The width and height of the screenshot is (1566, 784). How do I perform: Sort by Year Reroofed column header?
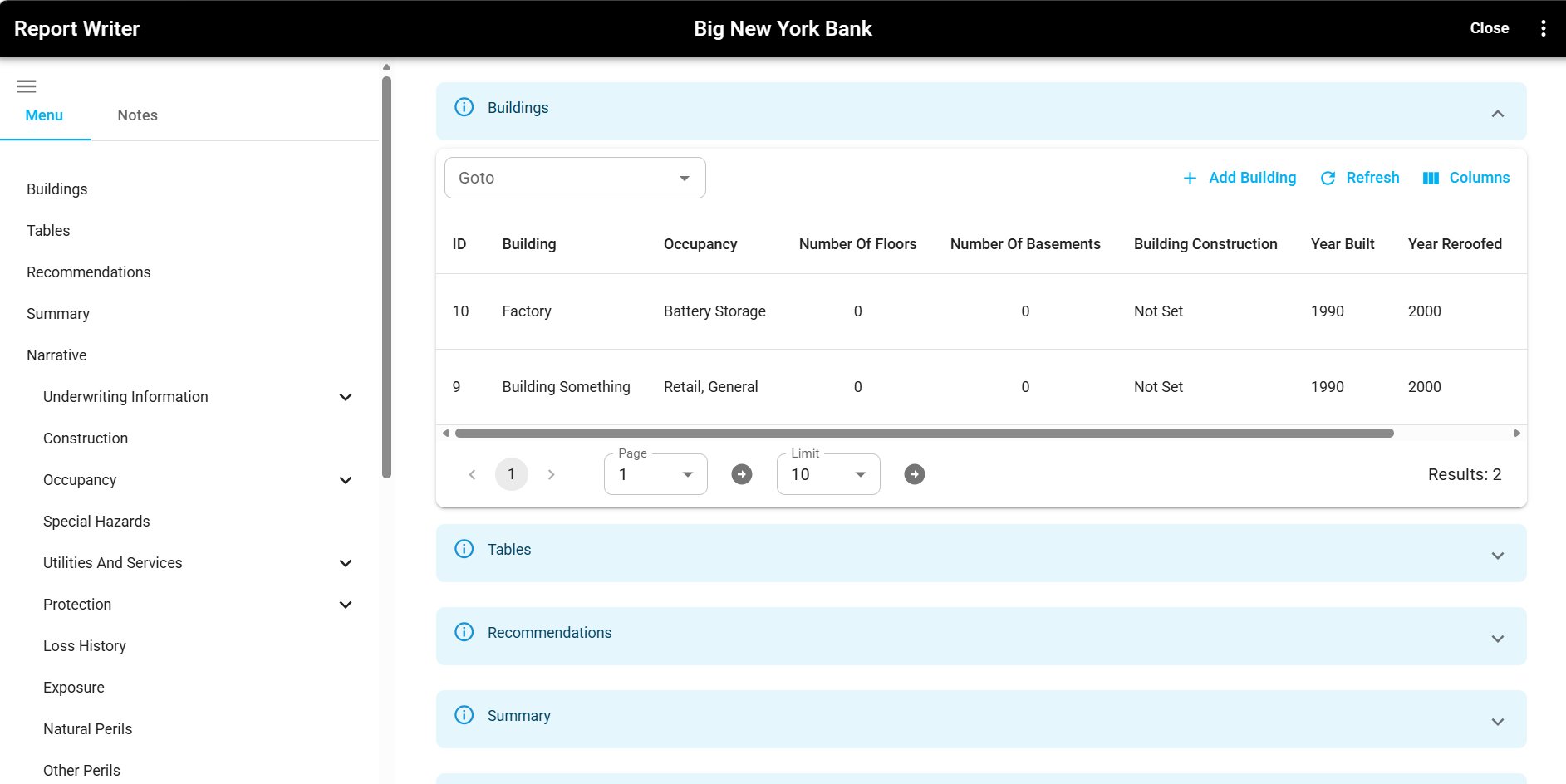tap(1455, 244)
